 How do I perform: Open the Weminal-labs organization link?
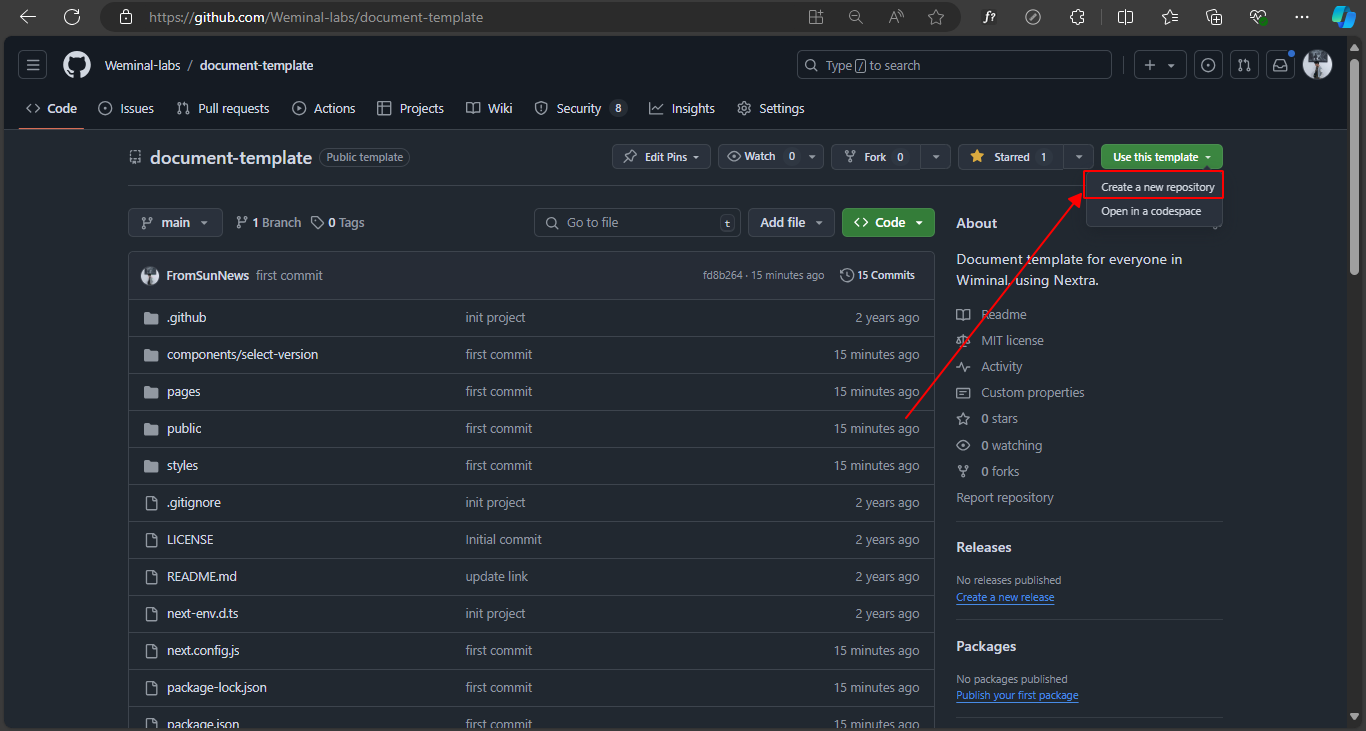coord(143,65)
